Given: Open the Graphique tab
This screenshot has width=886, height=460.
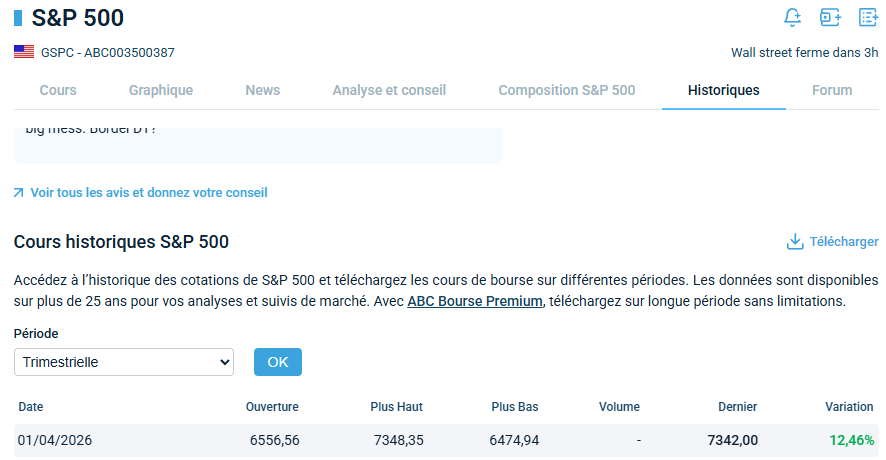Looking at the screenshot, I should 161,90.
